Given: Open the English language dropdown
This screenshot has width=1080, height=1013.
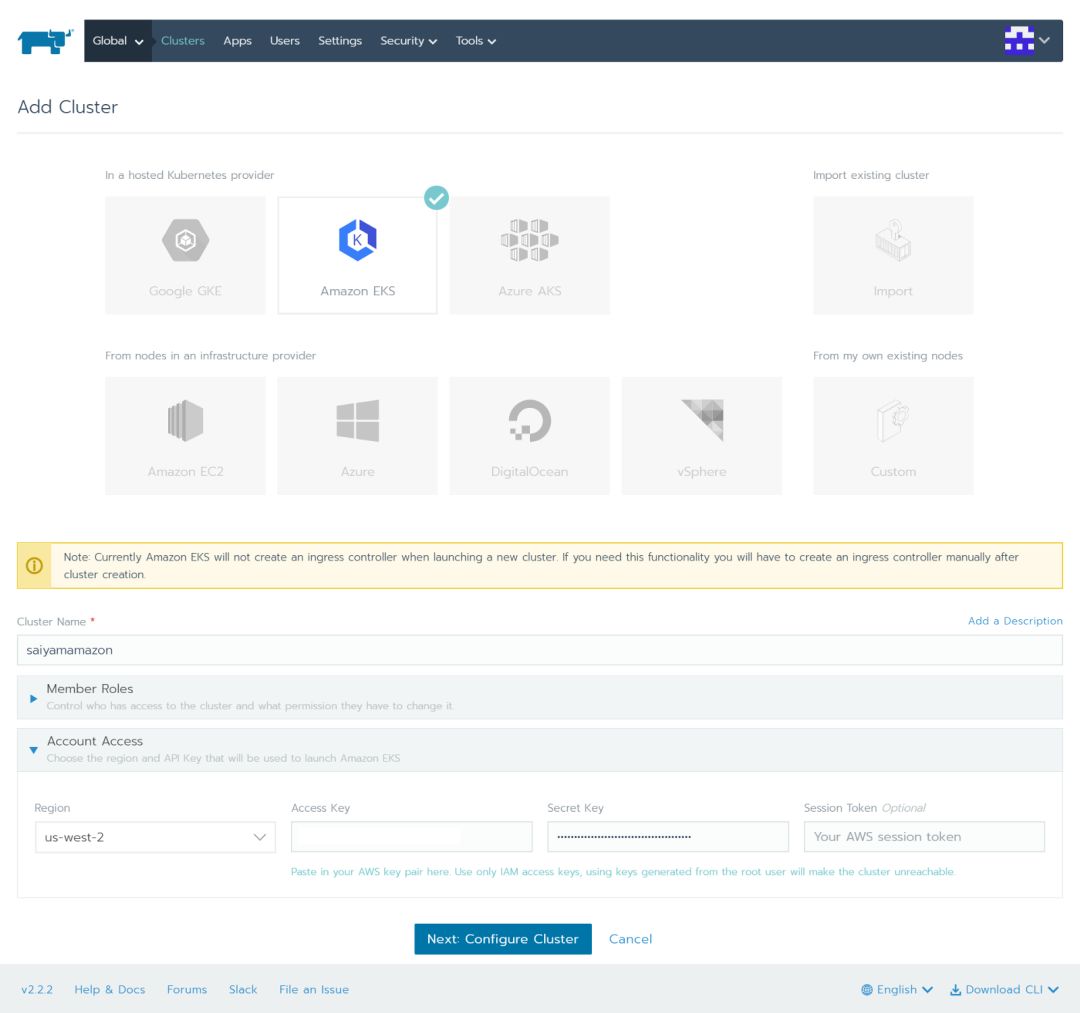Looking at the screenshot, I should (897, 990).
